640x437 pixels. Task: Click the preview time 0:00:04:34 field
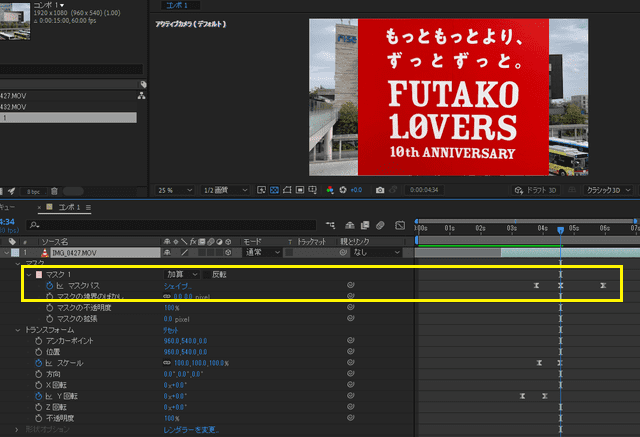coord(424,190)
